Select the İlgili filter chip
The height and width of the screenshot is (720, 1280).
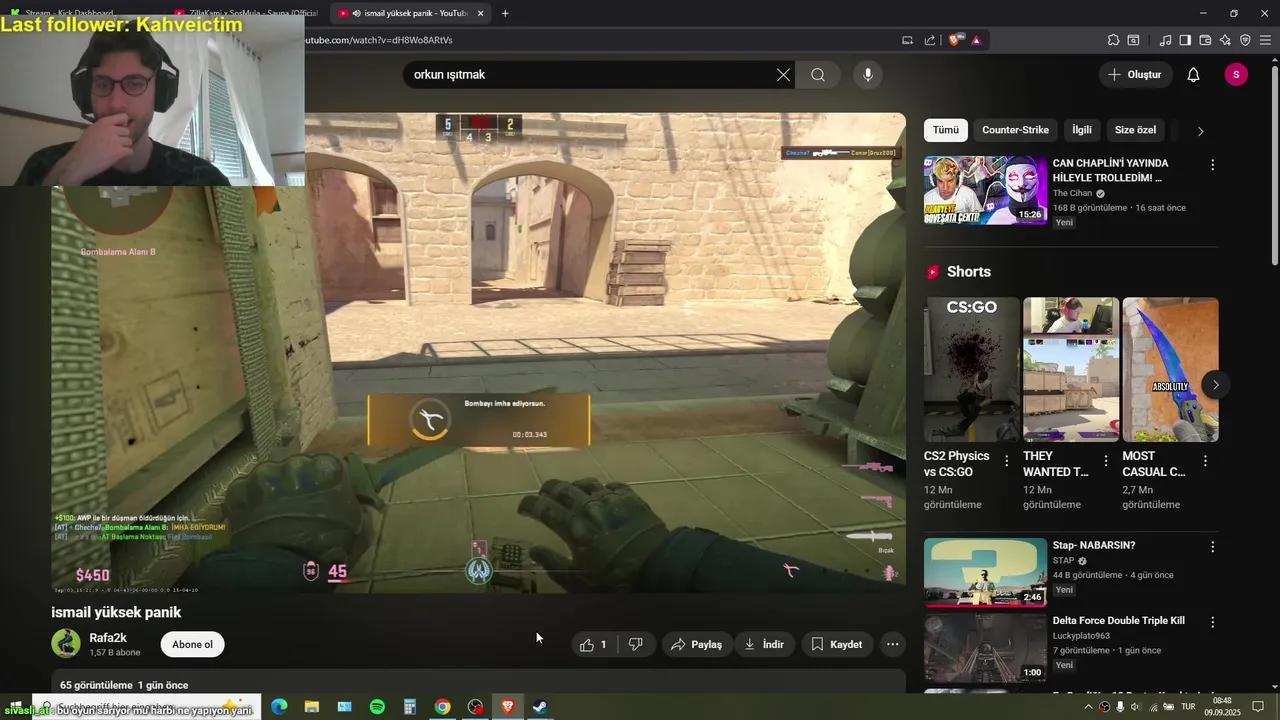1082,130
